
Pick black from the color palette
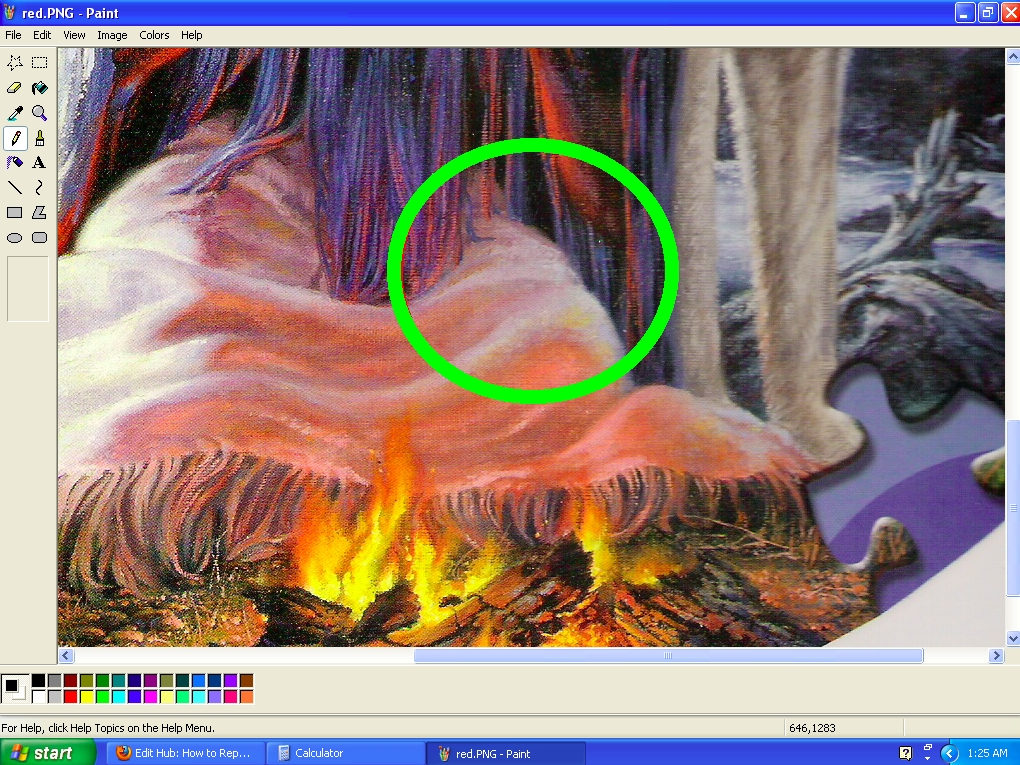38,681
